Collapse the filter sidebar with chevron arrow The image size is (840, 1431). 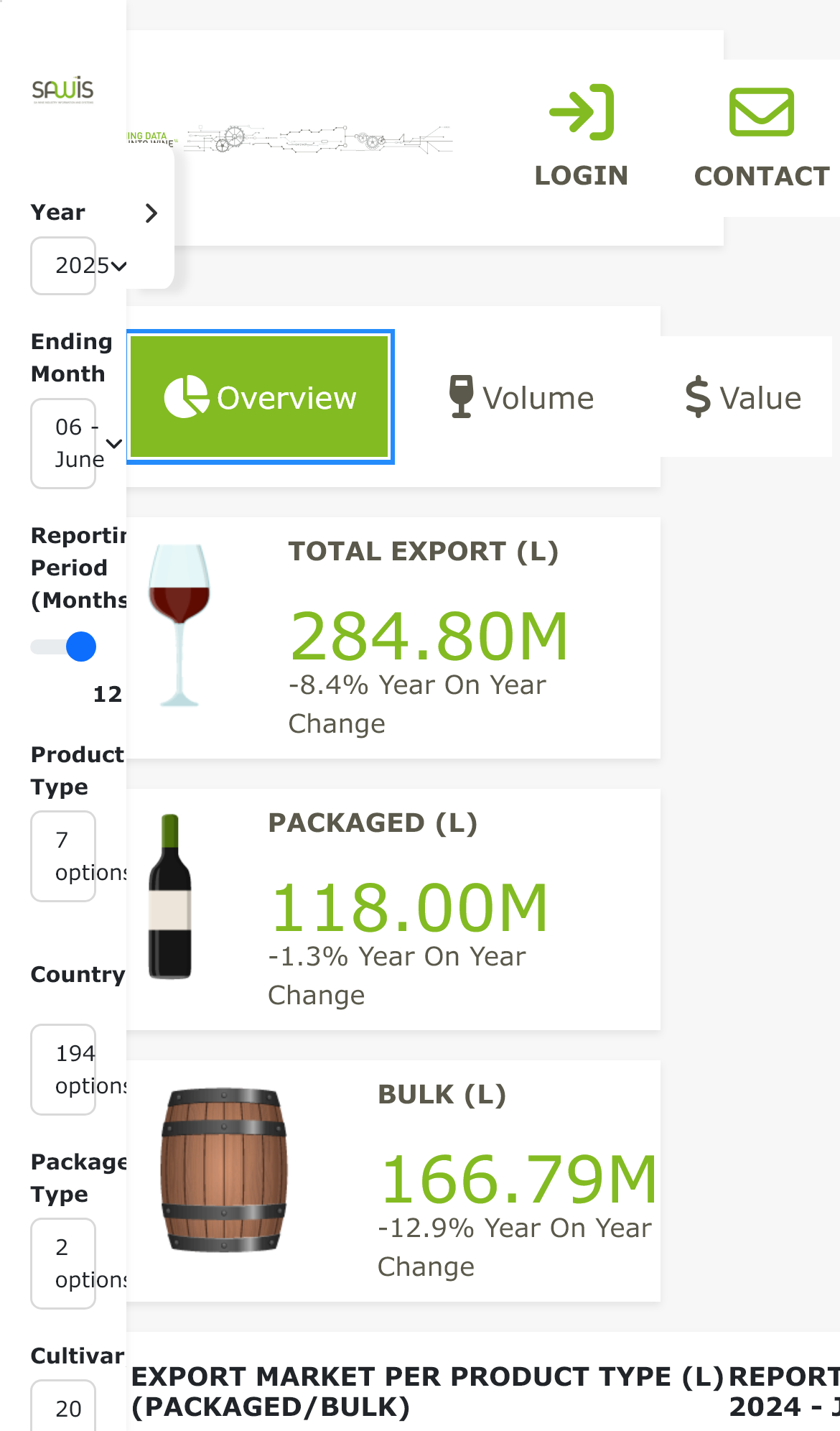click(x=151, y=213)
